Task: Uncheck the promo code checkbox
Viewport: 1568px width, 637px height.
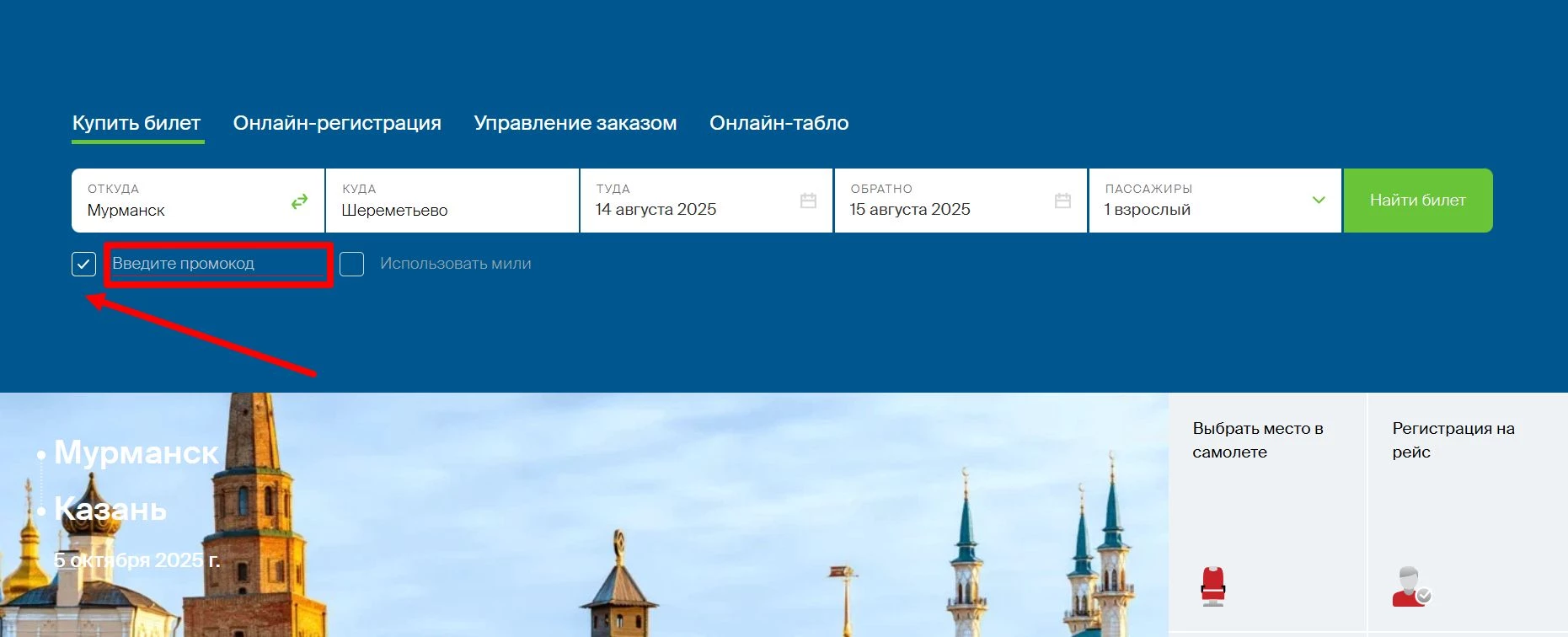Action: [x=83, y=264]
